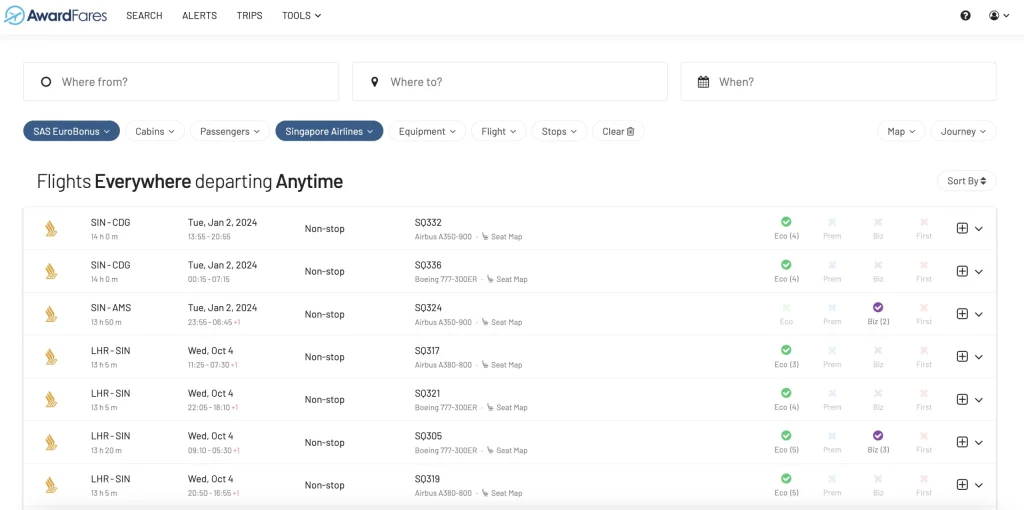Click the Eco (5) availability icon for SQ305
1024x510 pixels.
tap(786, 436)
